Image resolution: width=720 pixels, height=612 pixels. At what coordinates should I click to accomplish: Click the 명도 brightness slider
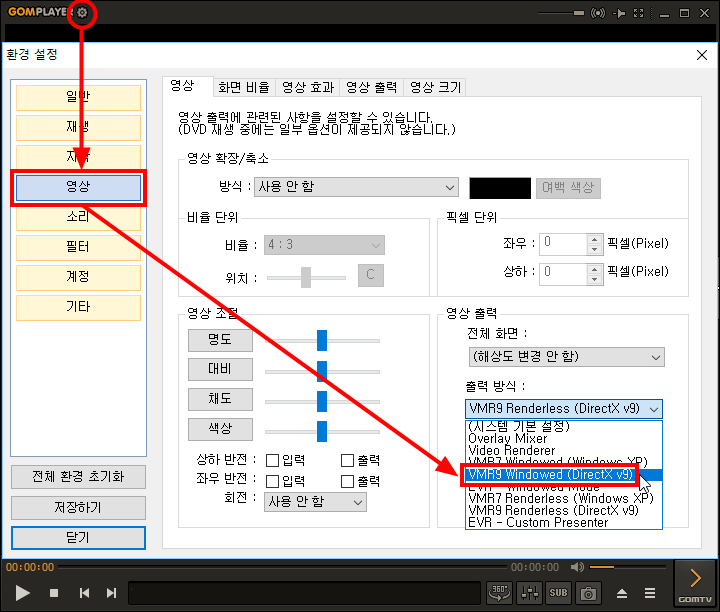[322, 341]
